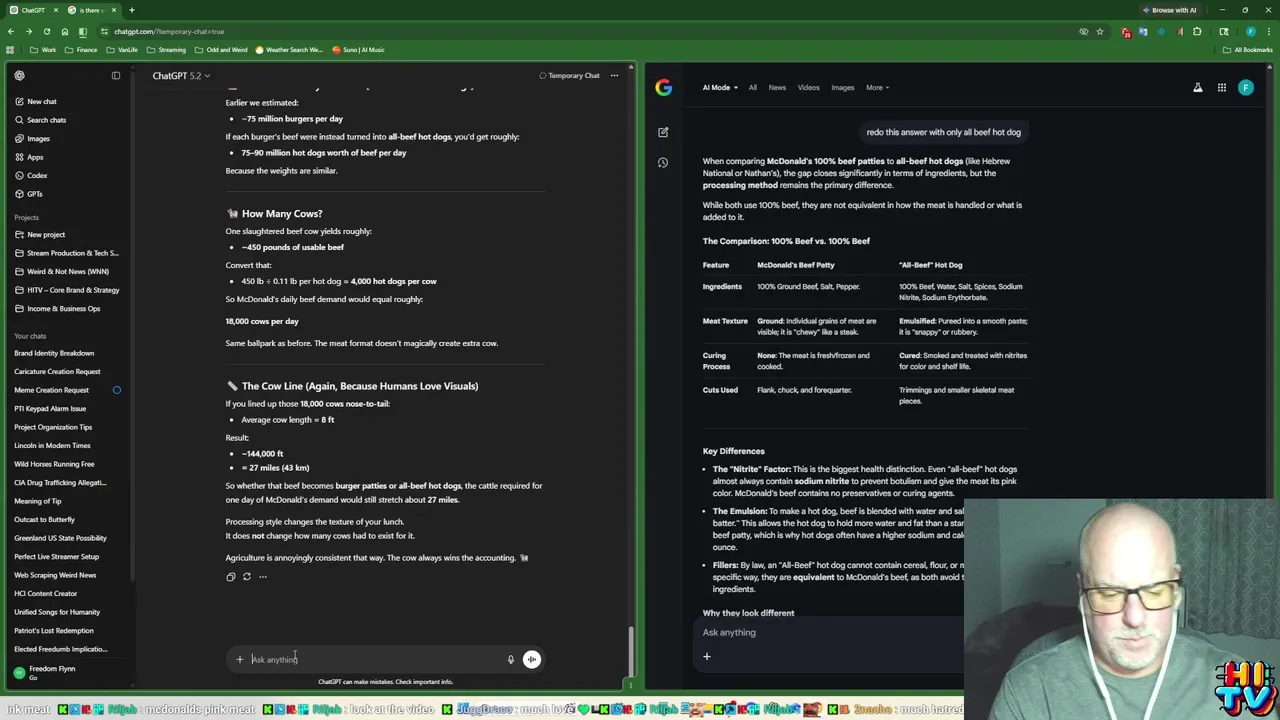The width and height of the screenshot is (1280, 720).
Task: Switch to Images tab
Action: pos(843,87)
